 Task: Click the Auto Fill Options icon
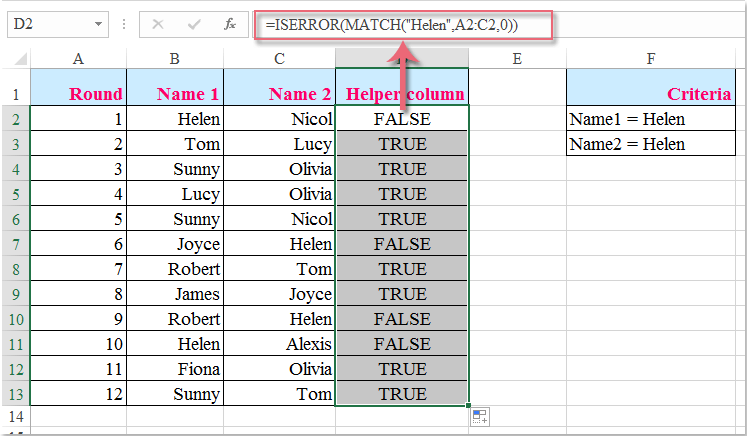pos(480,416)
